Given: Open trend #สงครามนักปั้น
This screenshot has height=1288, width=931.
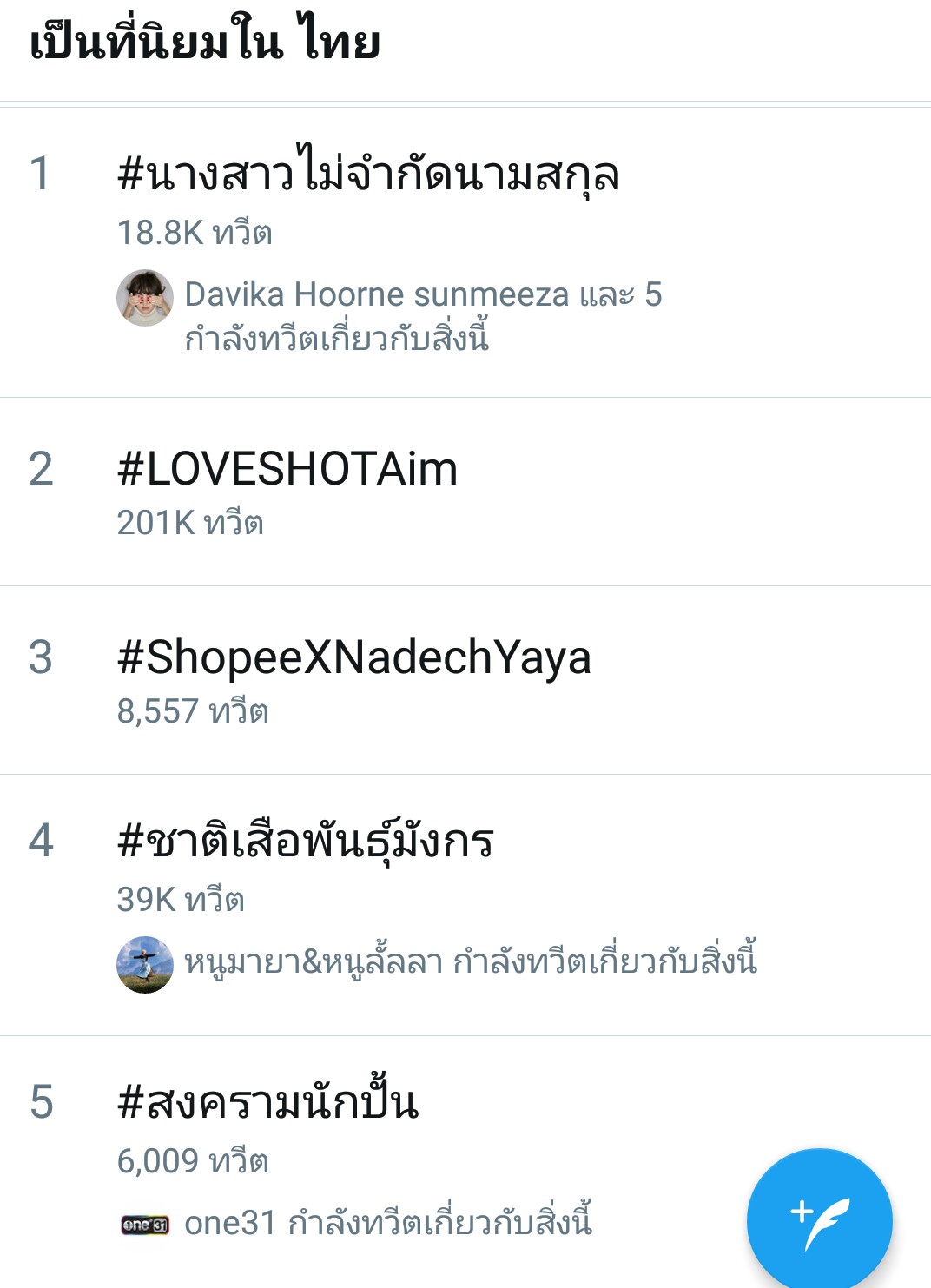Looking at the screenshot, I should point(268,1100).
